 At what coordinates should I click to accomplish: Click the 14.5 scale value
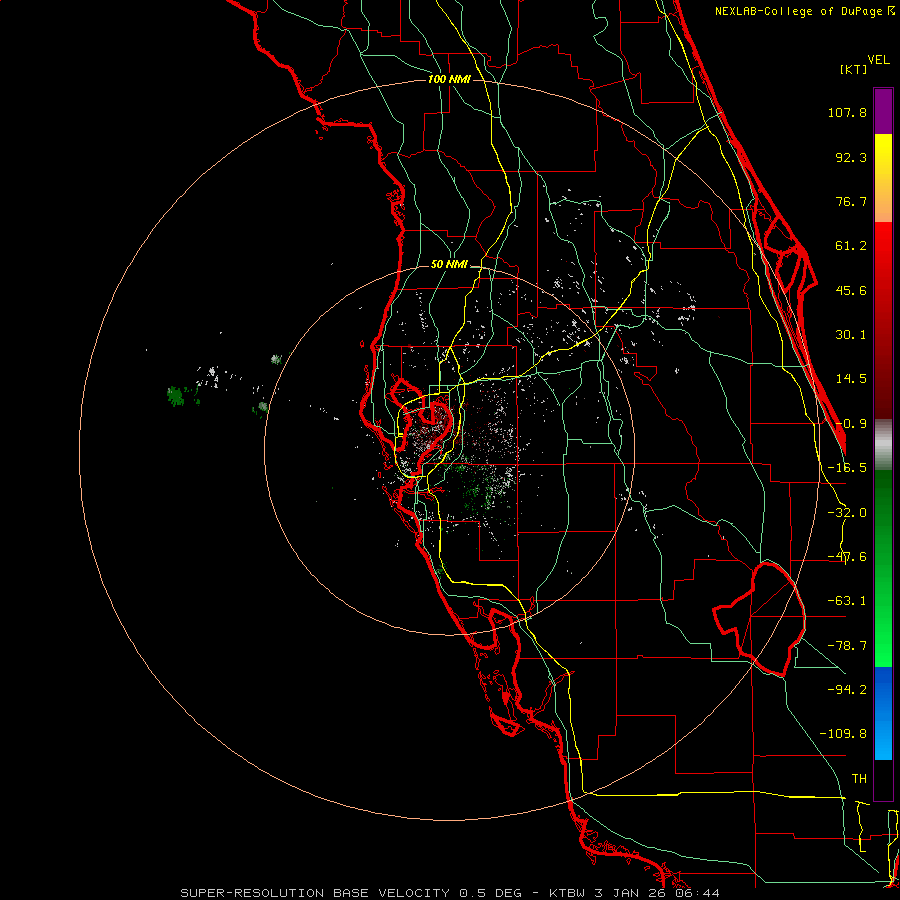(851, 379)
